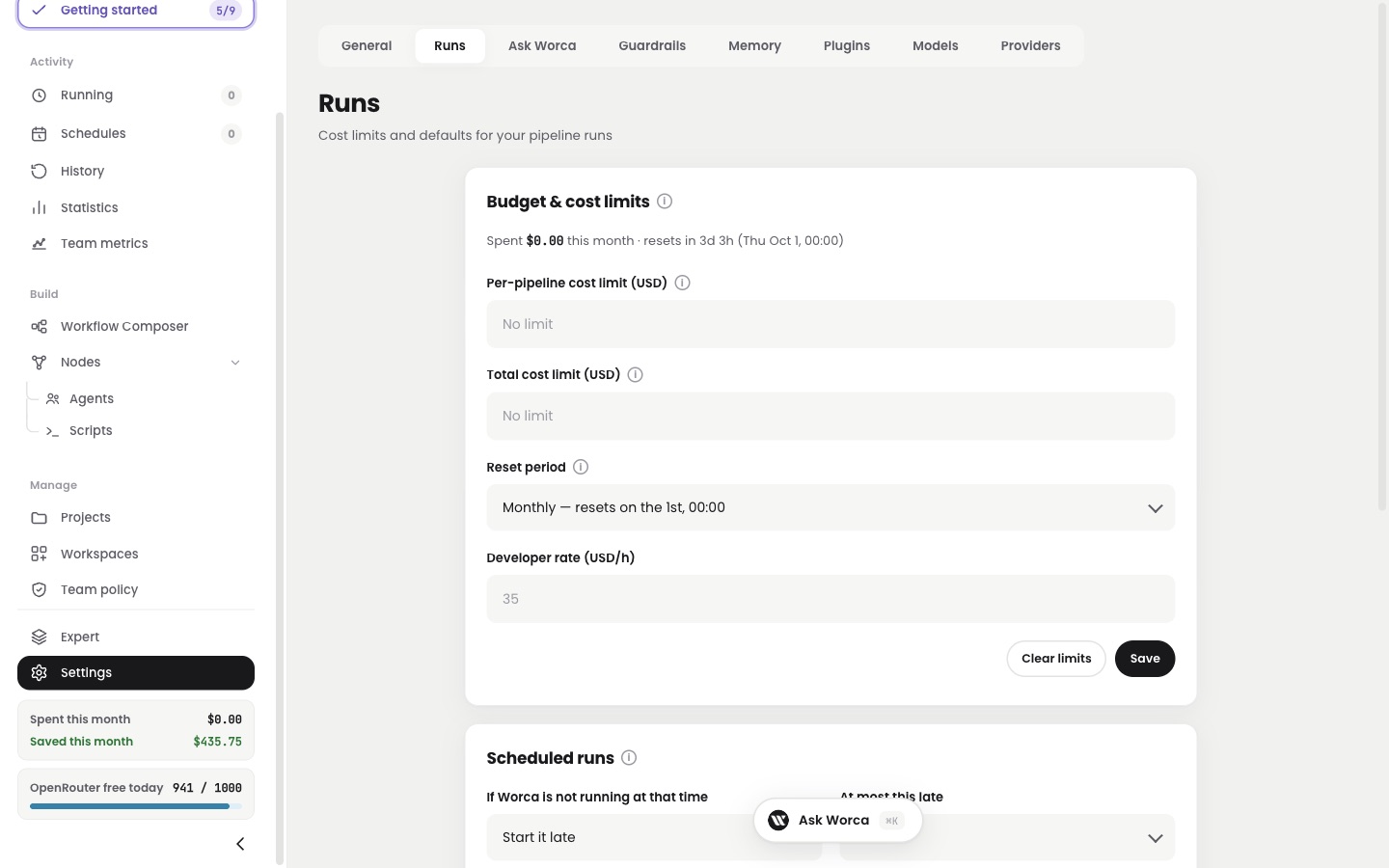Collapse the sidebar with the arrow
The width and height of the screenshot is (1389, 868).
coord(240,844)
